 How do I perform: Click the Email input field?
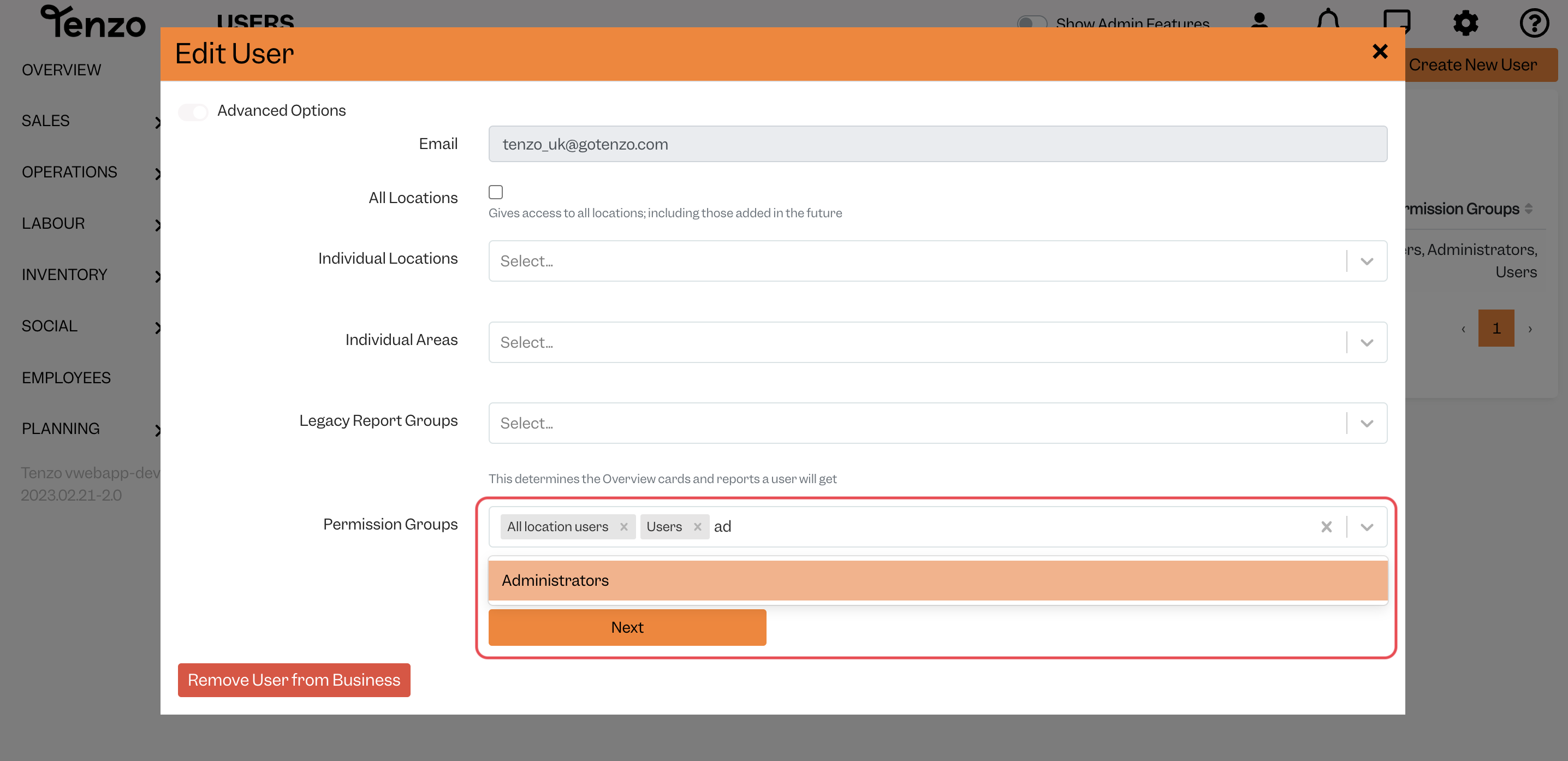click(x=937, y=144)
